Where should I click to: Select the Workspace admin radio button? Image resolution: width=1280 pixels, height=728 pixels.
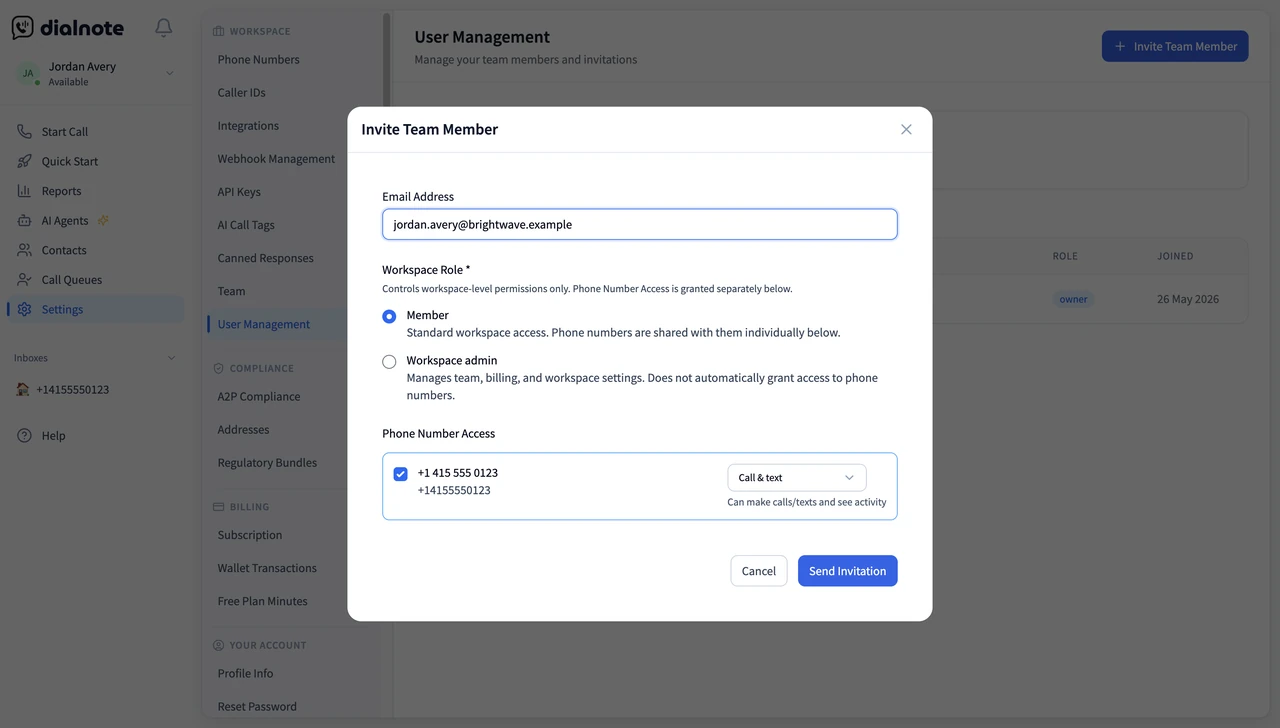389,362
